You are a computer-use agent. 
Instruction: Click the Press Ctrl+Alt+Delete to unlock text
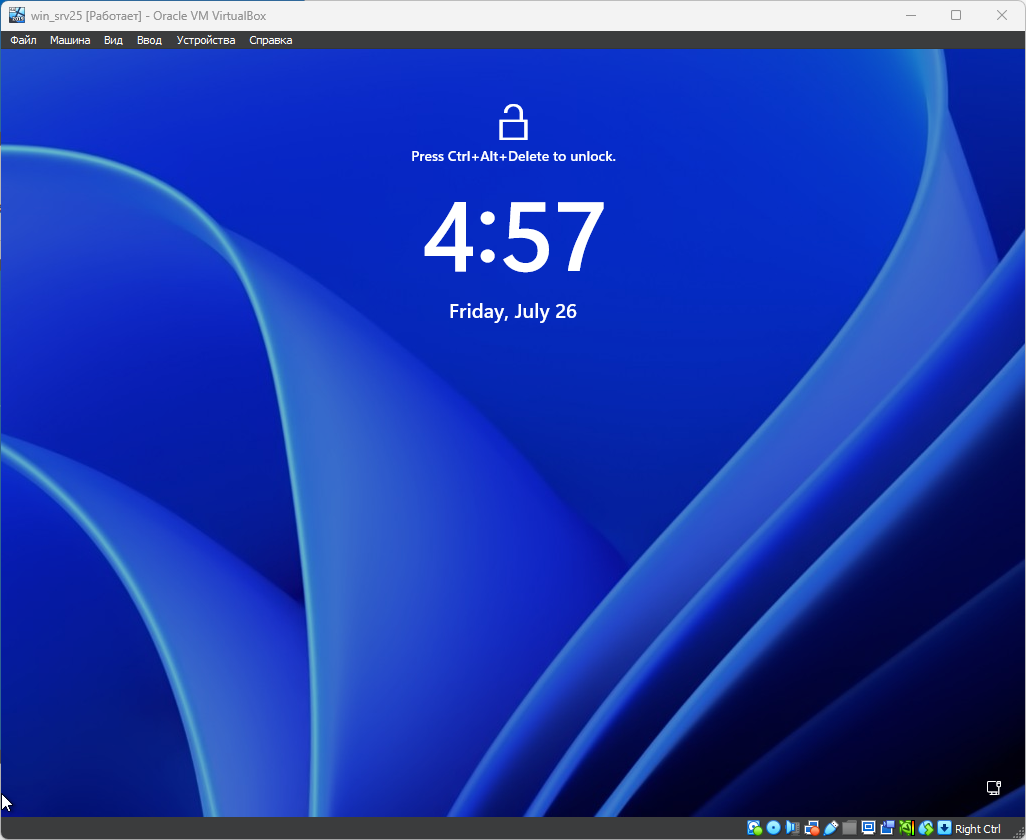(x=513, y=156)
